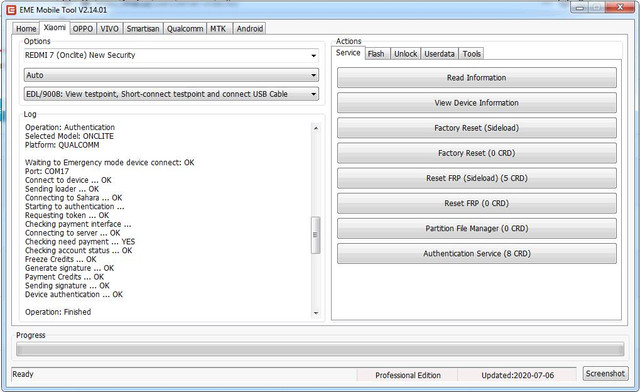This screenshot has width=640, height=392.
Task: Click 'Connecting to Sahara ... OK' log line
Action: point(73,198)
